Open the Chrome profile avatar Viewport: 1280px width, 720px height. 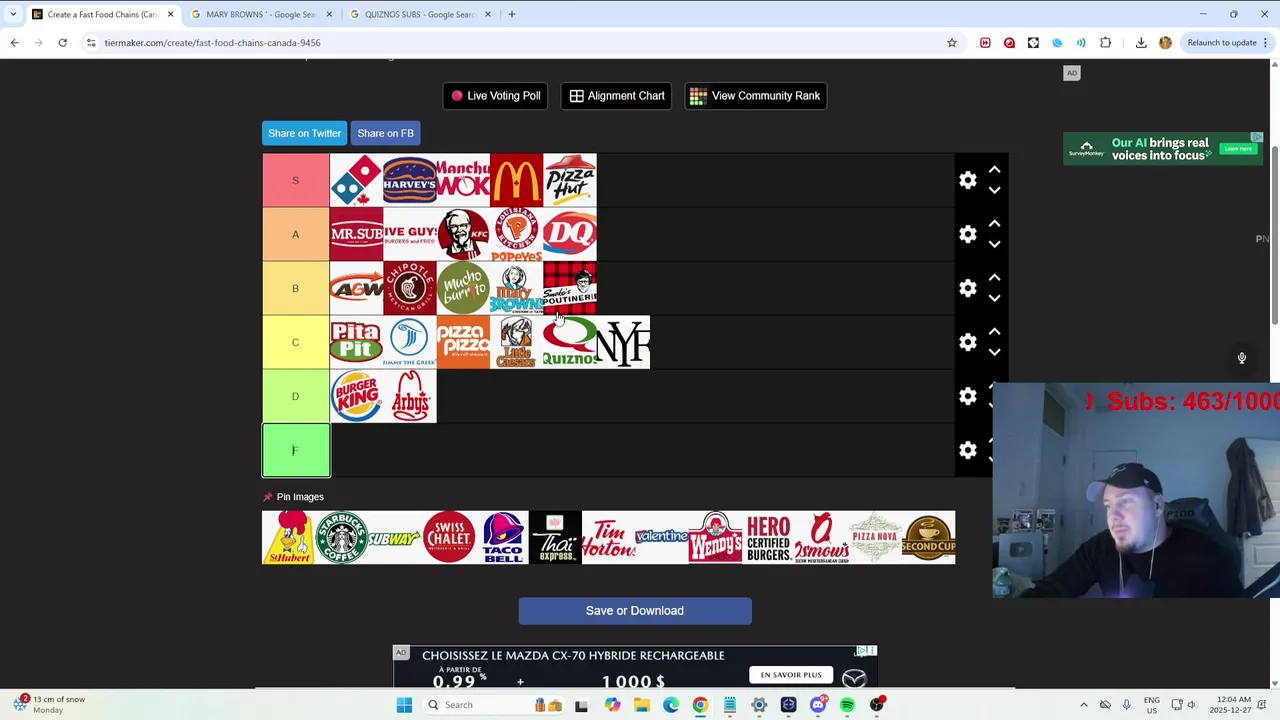click(x=1165, y=43)
